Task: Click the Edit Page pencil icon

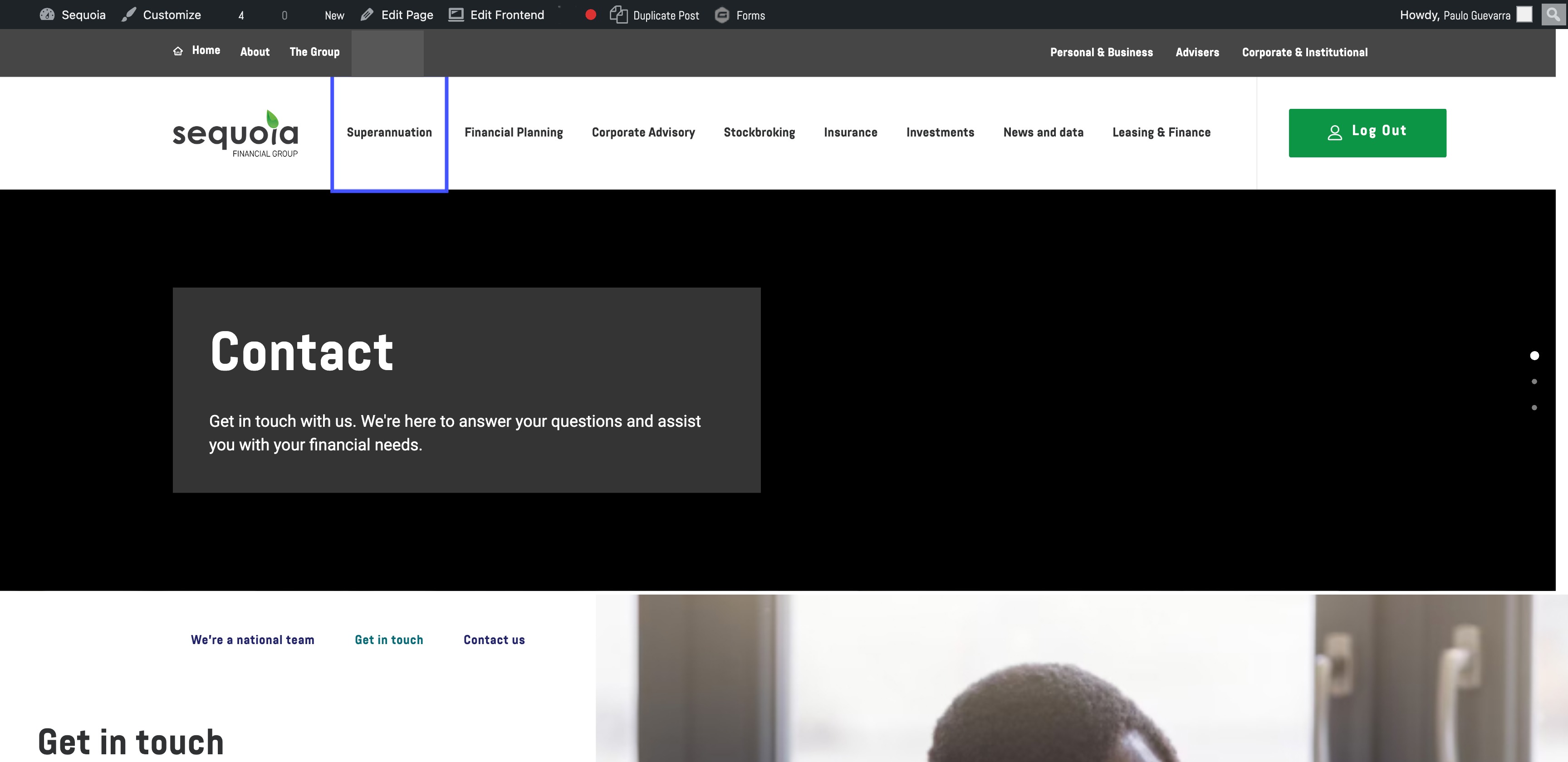Action: [x=367, y=15]
